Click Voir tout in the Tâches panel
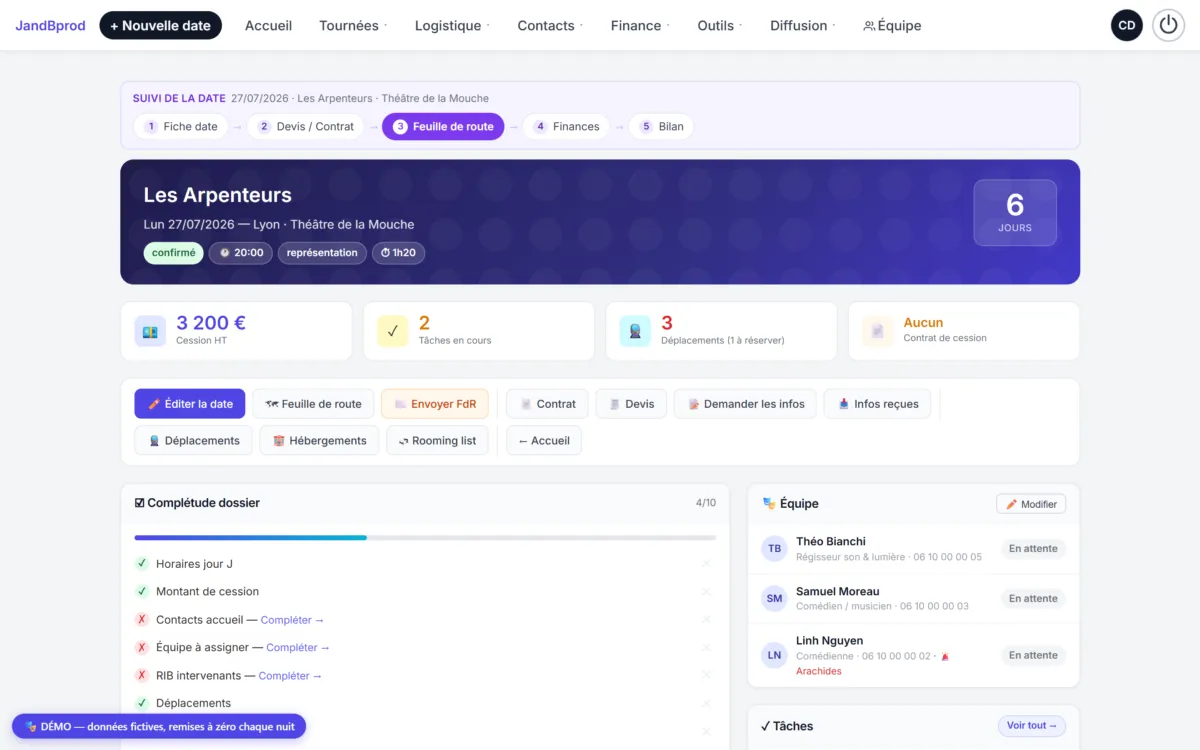 pyautogui.click(x=1032, y=726)
